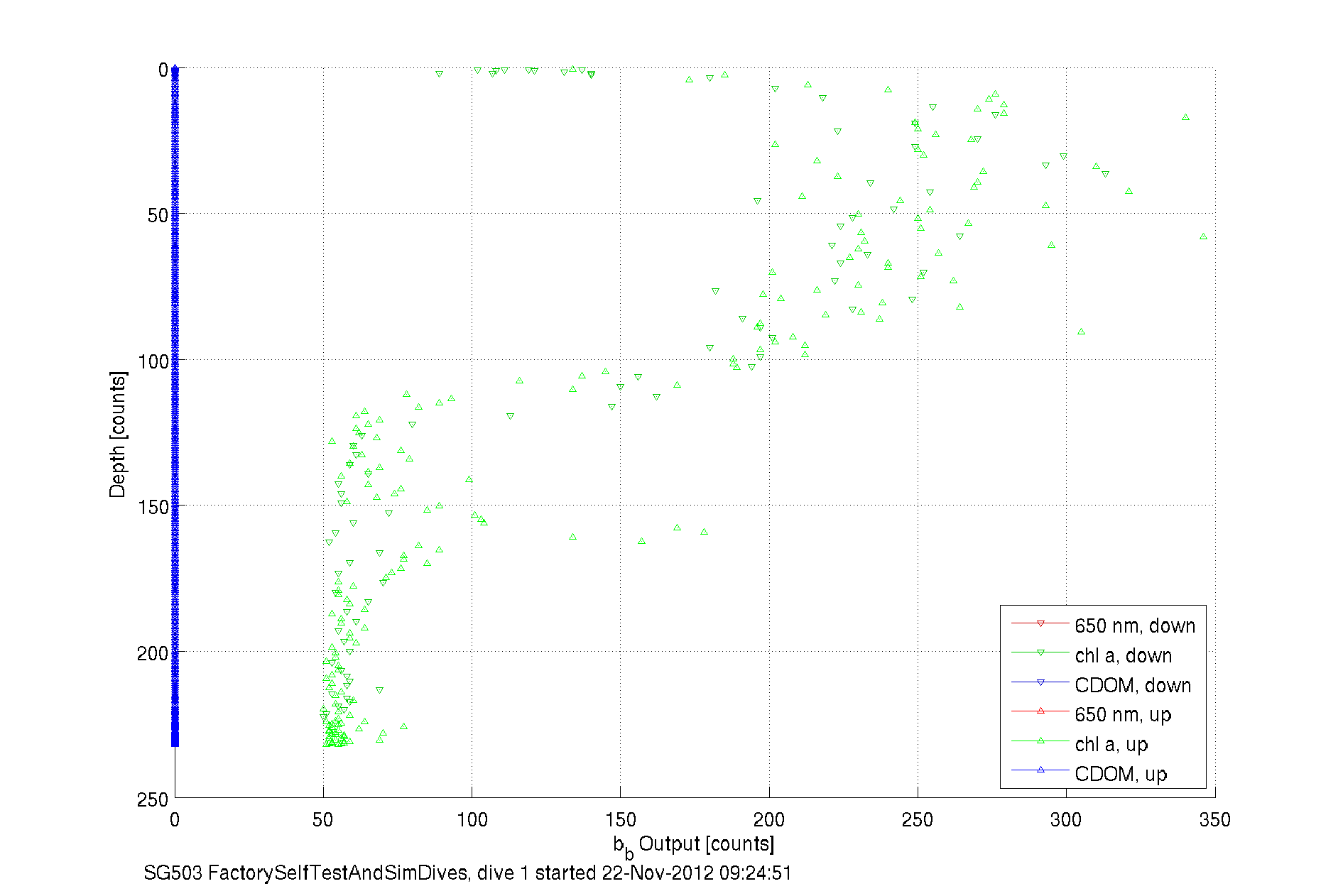Click x-axis tick label 100

(x=472, y=820)
